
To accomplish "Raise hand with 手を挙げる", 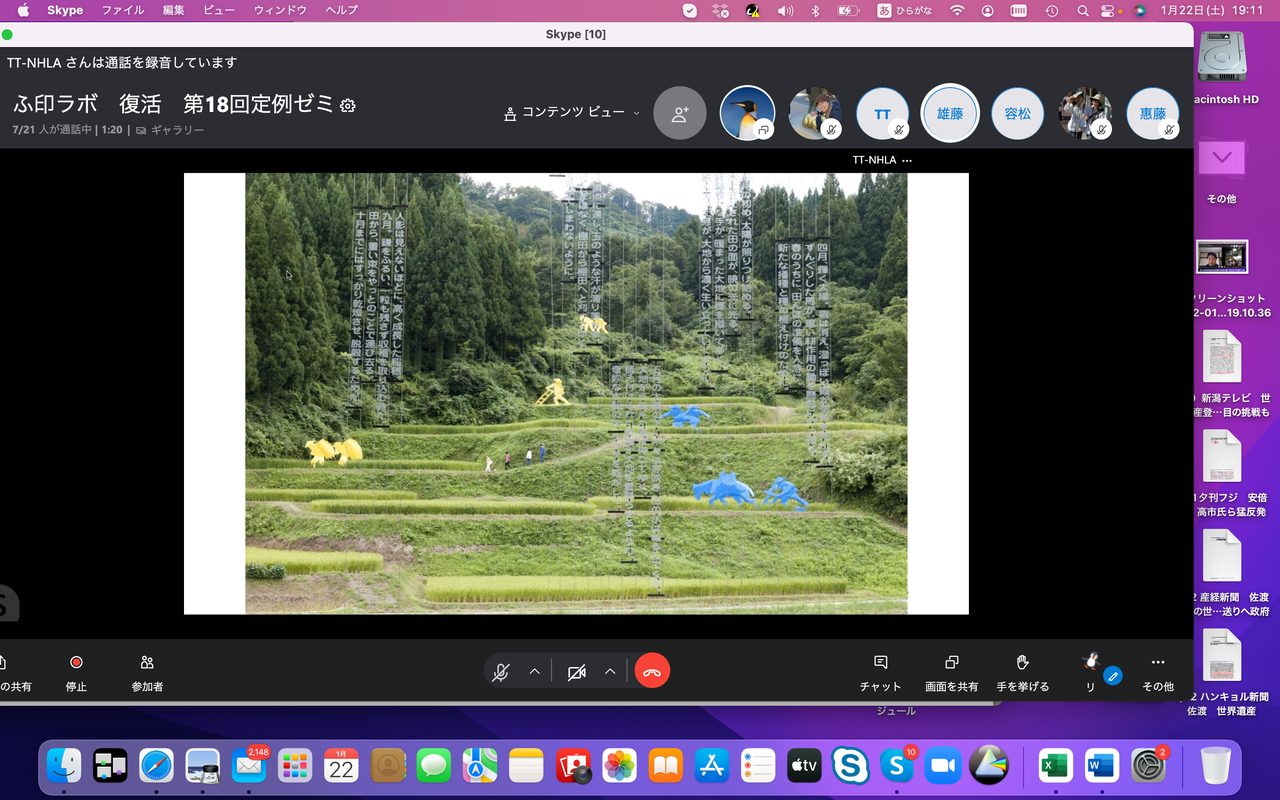I will coord(1023,673).
